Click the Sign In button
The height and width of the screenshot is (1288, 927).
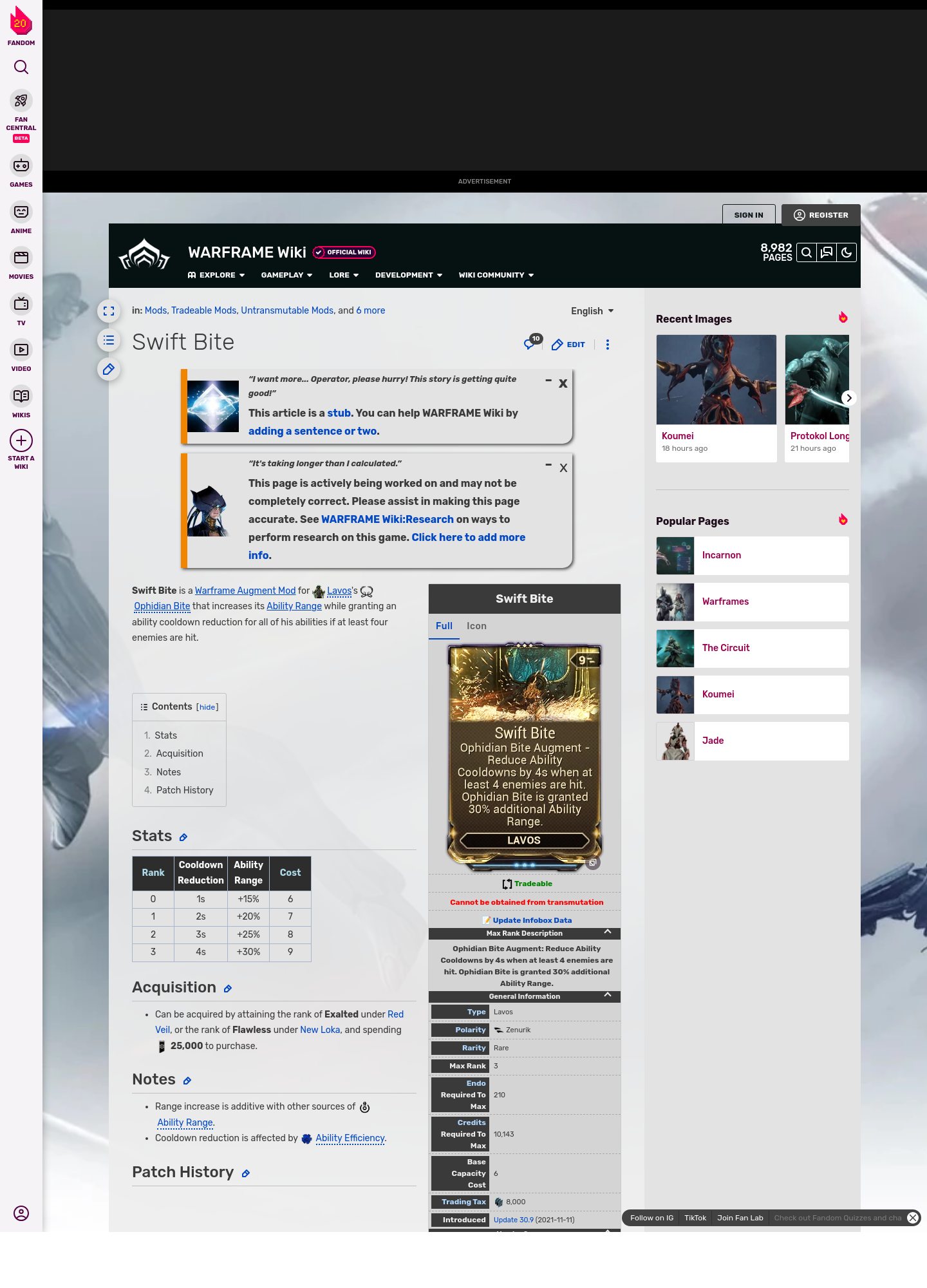(x=749, y=215)
